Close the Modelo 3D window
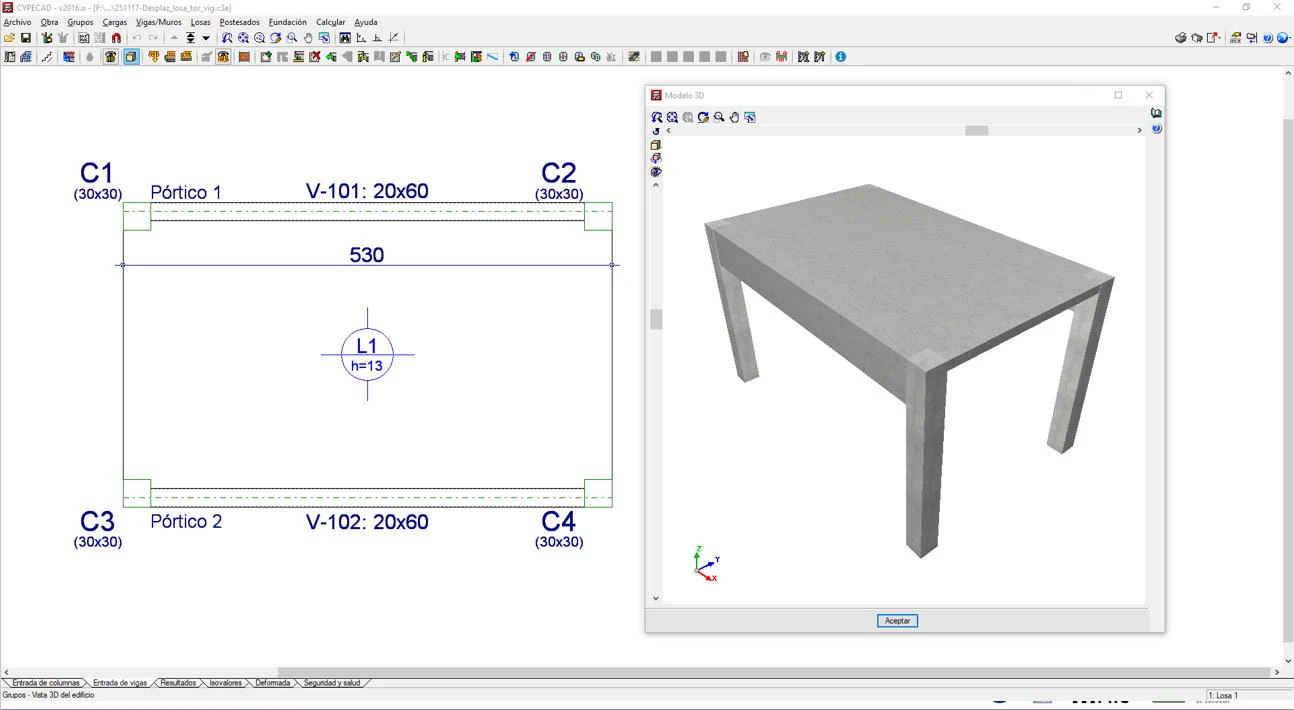This screenshot has width=1294, height=710. pyautogui.click(x=1149, y=95)
